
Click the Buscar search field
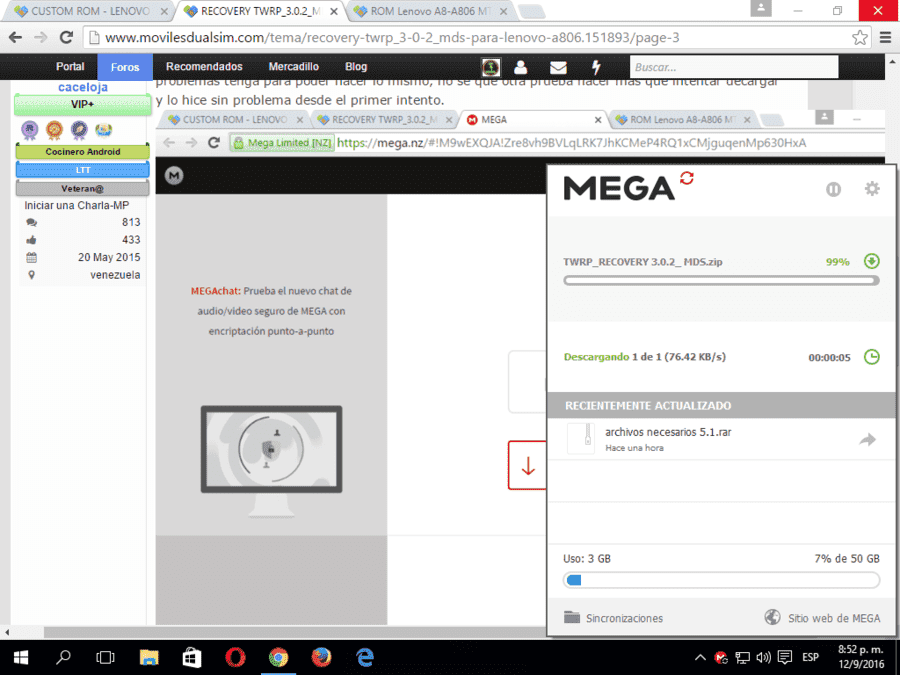(734, 67)
